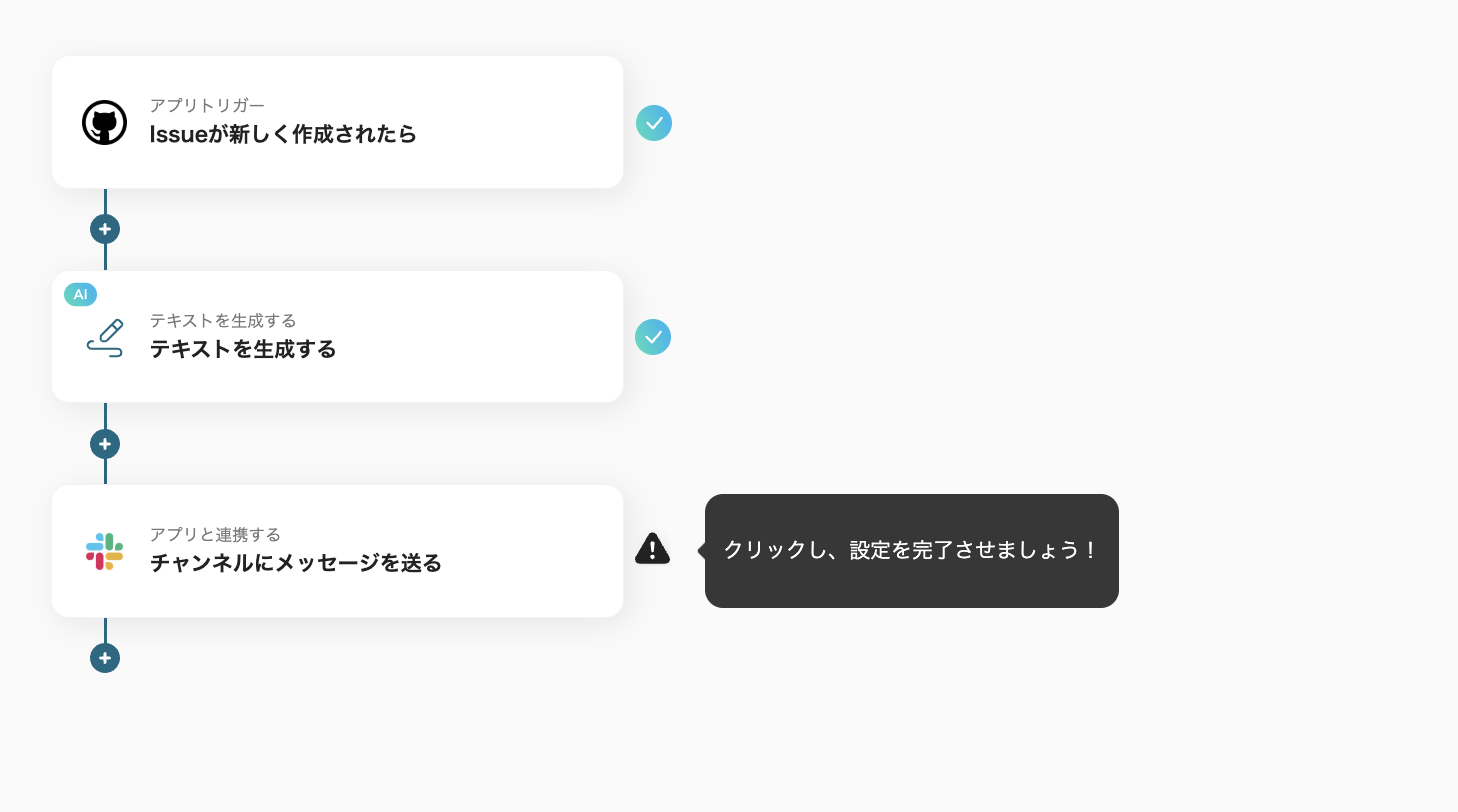Click the warning triangle icon beside Slack step
The width and height of the screenshot is (1458, 812).
pyautogui.click(x=652, y=549)
